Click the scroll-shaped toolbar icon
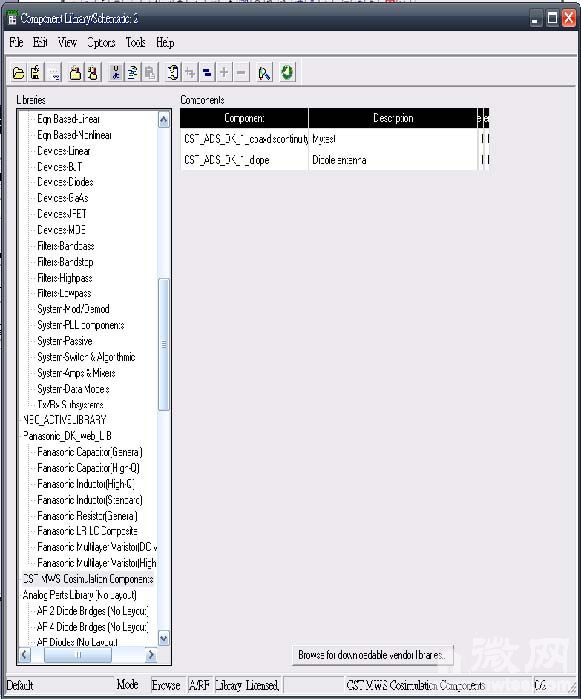Image resolution: width=581 pixels, height=699 pixels. pos(173,72)
